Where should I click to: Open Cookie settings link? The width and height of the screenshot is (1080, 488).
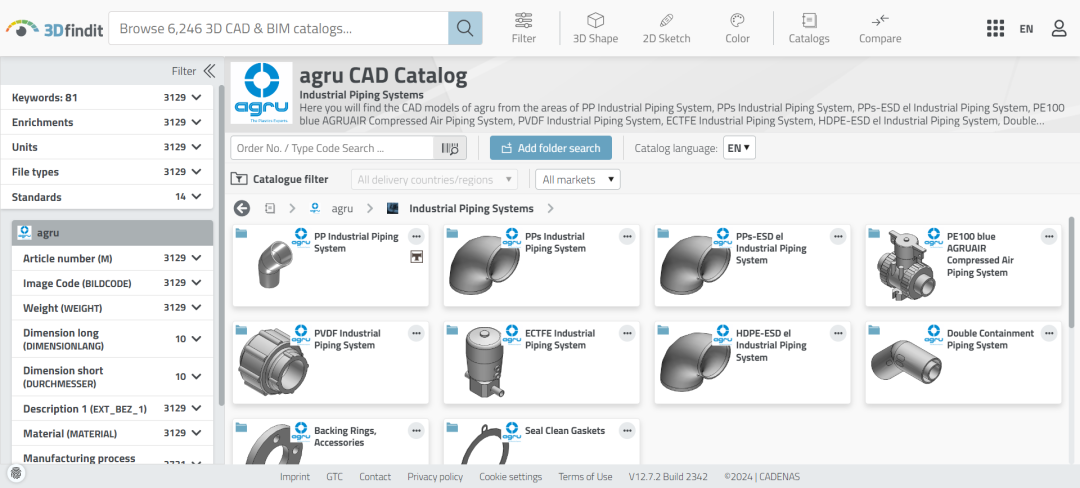510,476
